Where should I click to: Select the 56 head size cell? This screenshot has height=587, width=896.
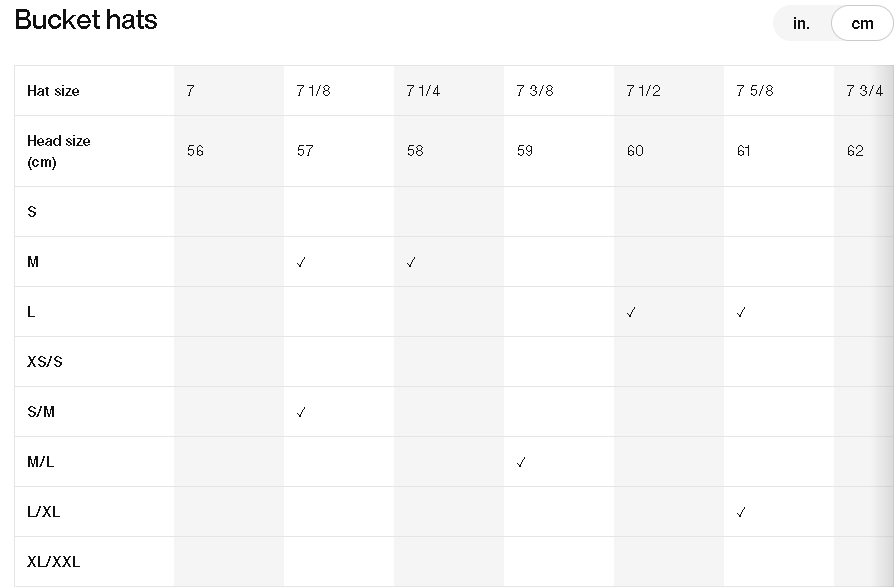pos(195,151)
